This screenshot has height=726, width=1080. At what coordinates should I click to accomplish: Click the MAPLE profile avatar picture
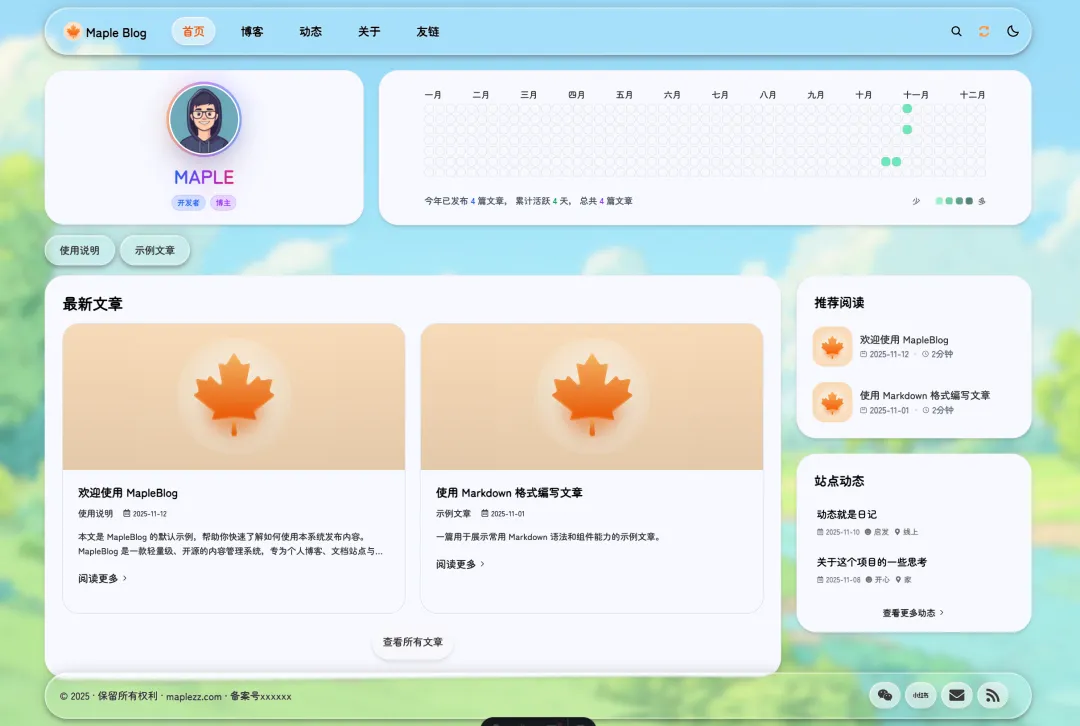click(x=204, y=118)
